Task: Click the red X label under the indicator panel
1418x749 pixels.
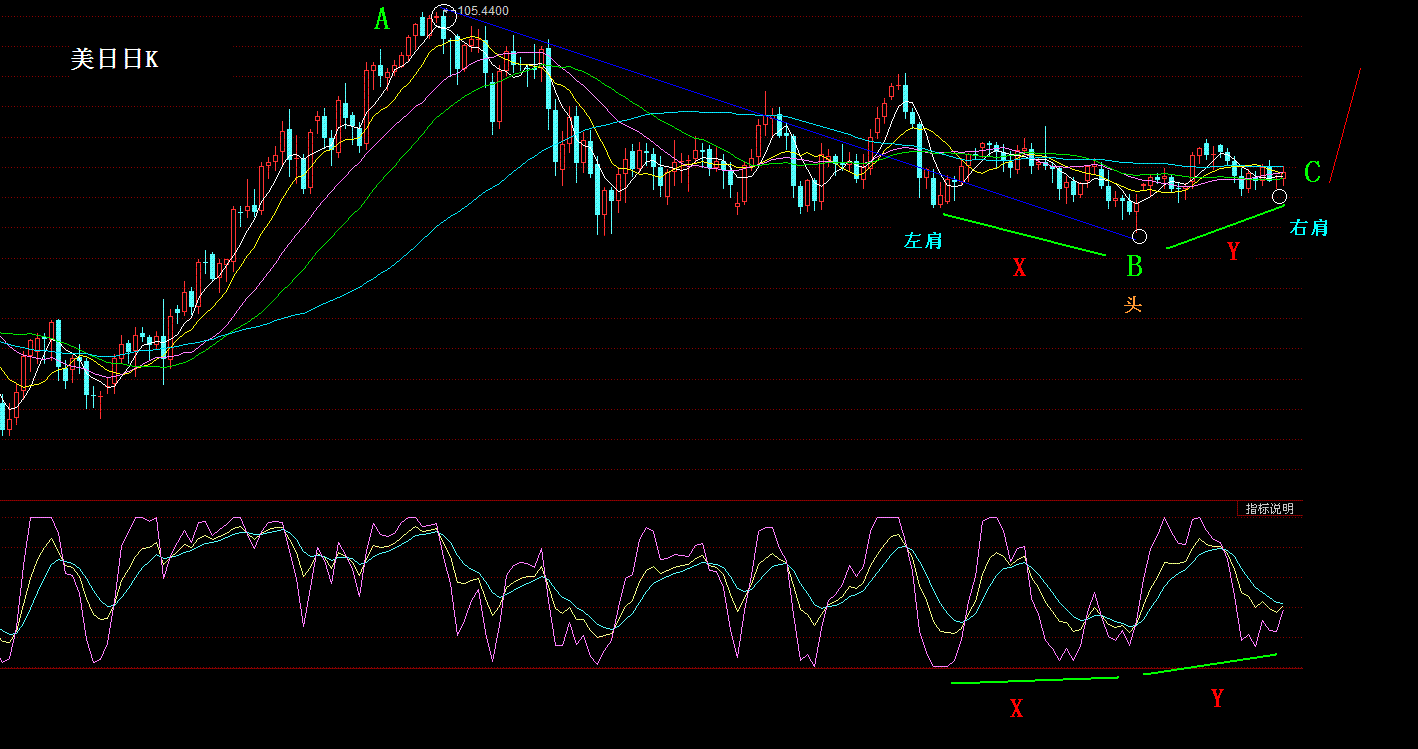Action: coord(1017,710)
